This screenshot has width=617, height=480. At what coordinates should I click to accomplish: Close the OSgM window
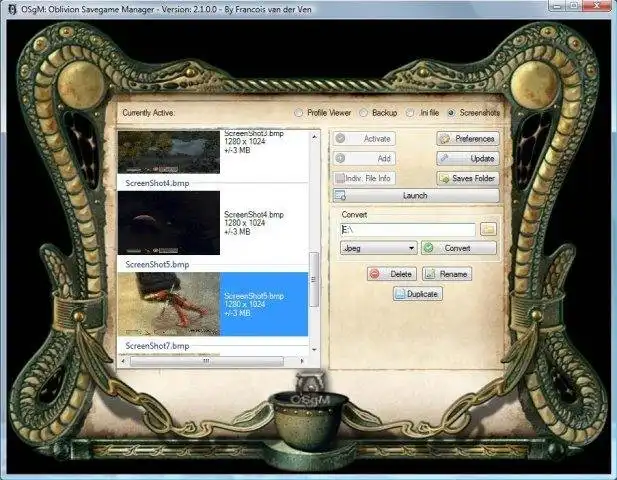(x=596, y=6)
